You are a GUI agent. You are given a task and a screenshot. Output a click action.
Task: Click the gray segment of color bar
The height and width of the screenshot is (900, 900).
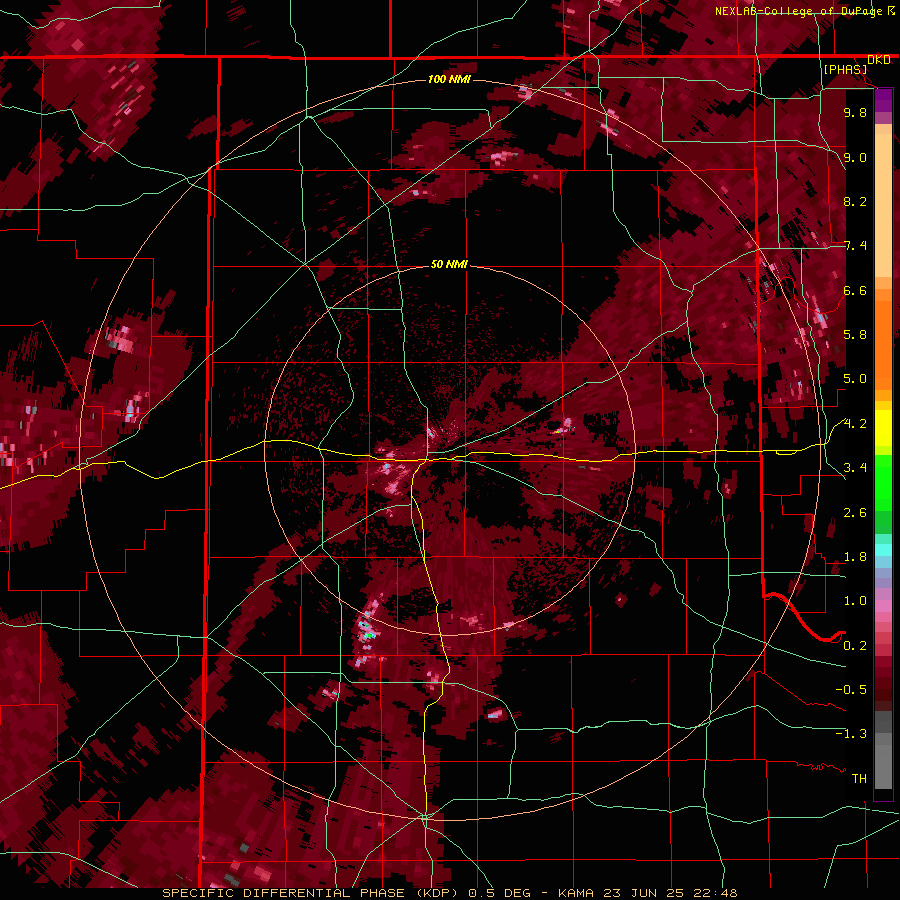point(883,749)
